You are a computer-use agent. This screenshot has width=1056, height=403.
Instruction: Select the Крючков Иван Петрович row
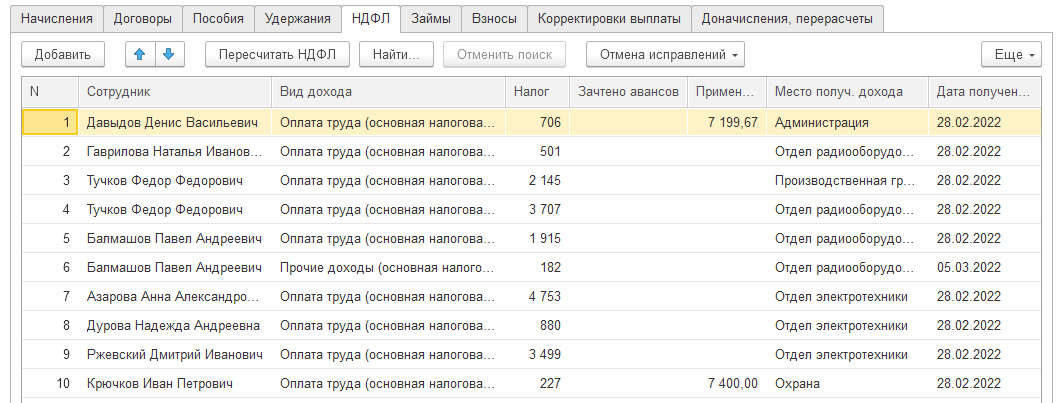tap(175, 383)
